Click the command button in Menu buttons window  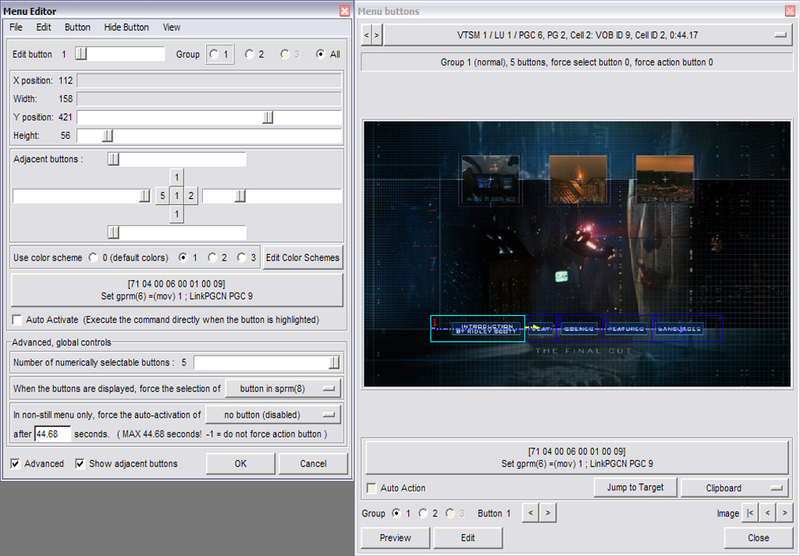(577, 457)
